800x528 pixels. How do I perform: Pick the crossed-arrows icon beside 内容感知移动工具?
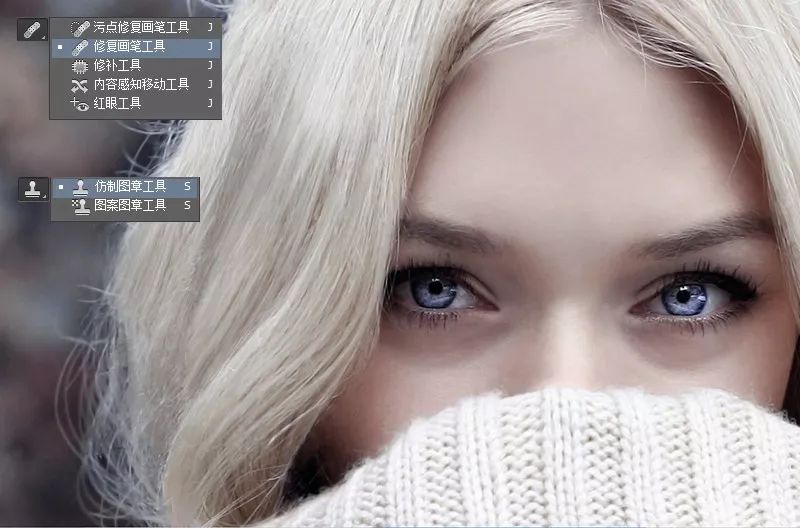(x=80, y=85)
